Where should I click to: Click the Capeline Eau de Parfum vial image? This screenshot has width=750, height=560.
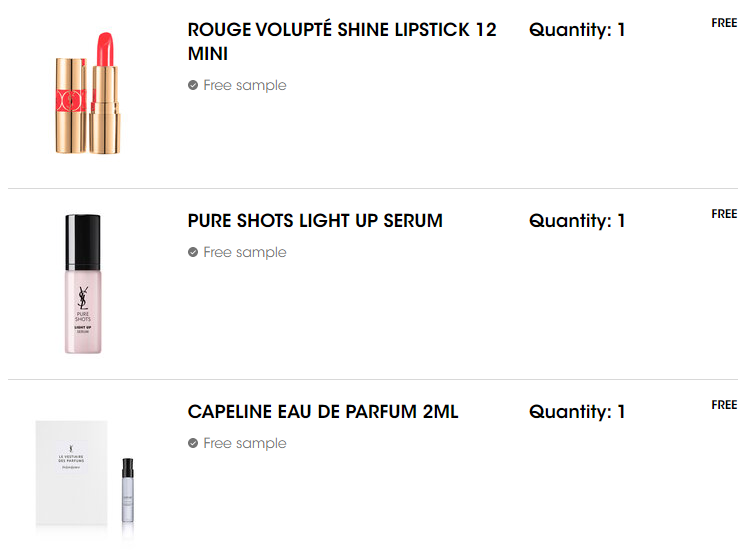pyautogui.click(x=128, y=491)
